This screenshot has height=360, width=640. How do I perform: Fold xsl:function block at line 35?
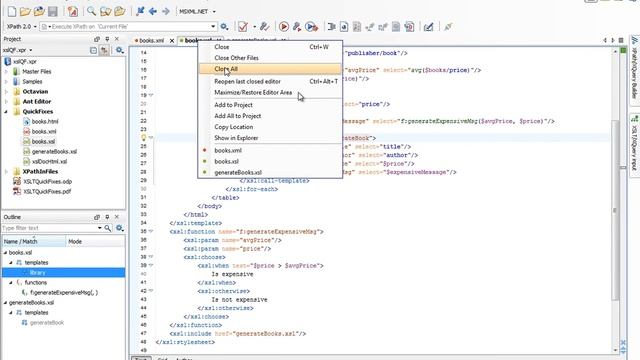tap(151, 231)
